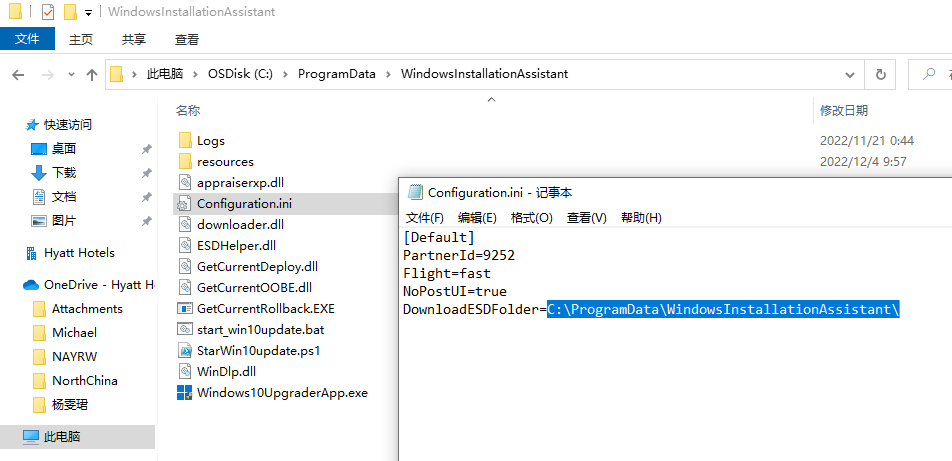Select the GetCurrentDeploy.dll file icon

tap(185, 266)
